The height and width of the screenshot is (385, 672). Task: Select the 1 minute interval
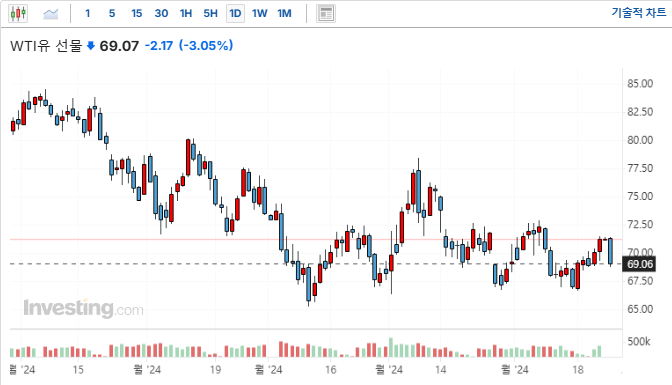(87, 13)
